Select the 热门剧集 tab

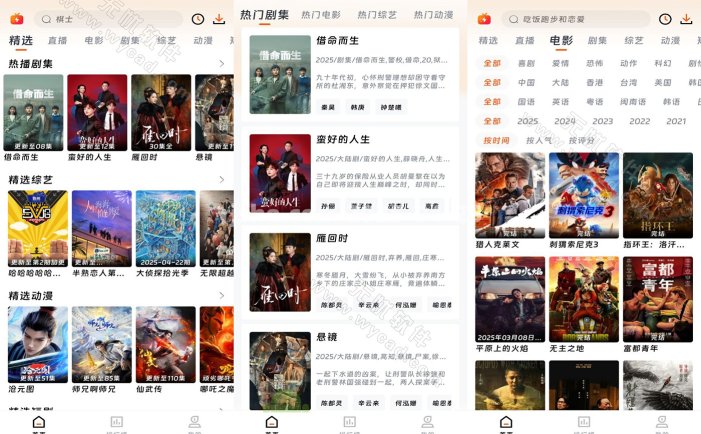pos(264,15)
